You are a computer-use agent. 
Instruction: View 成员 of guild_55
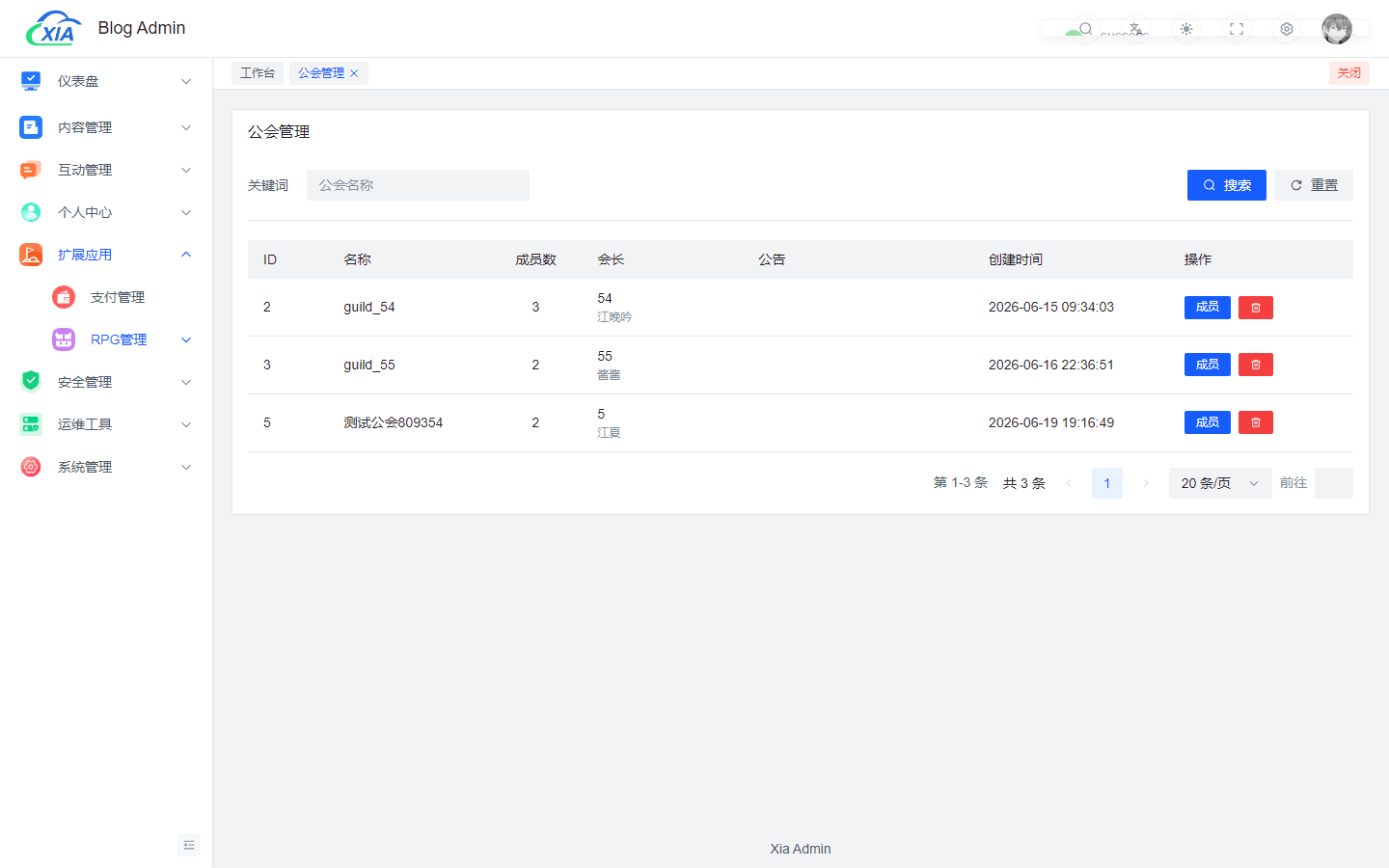coord(1208,365)
